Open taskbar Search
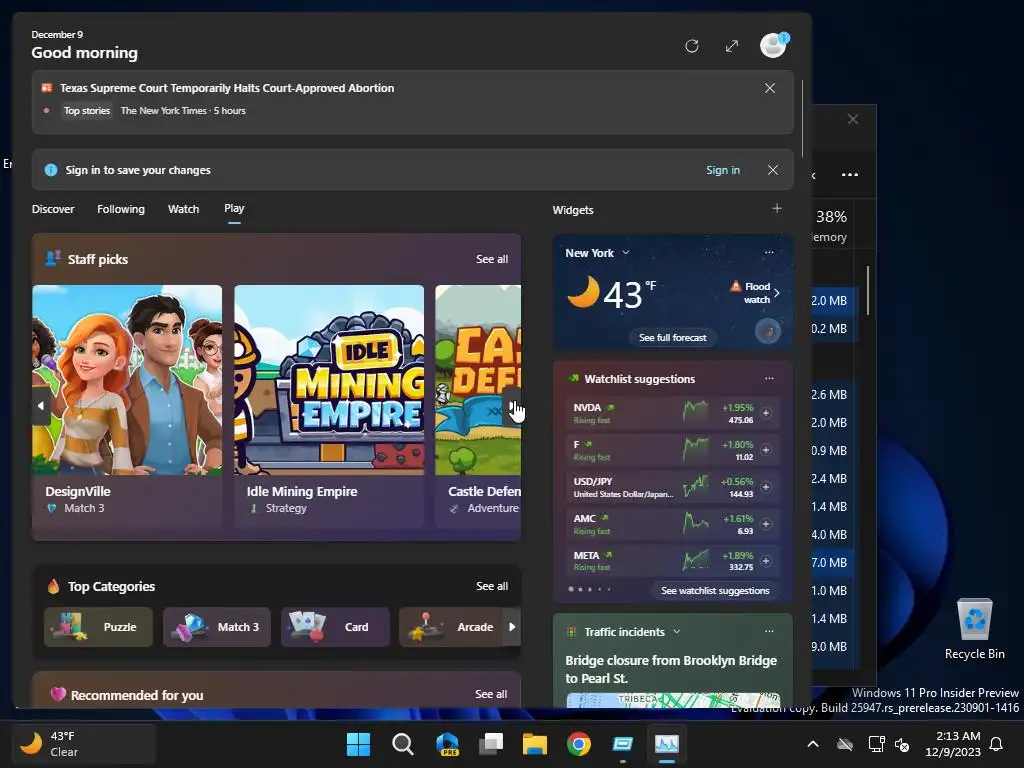 [403, 744]
